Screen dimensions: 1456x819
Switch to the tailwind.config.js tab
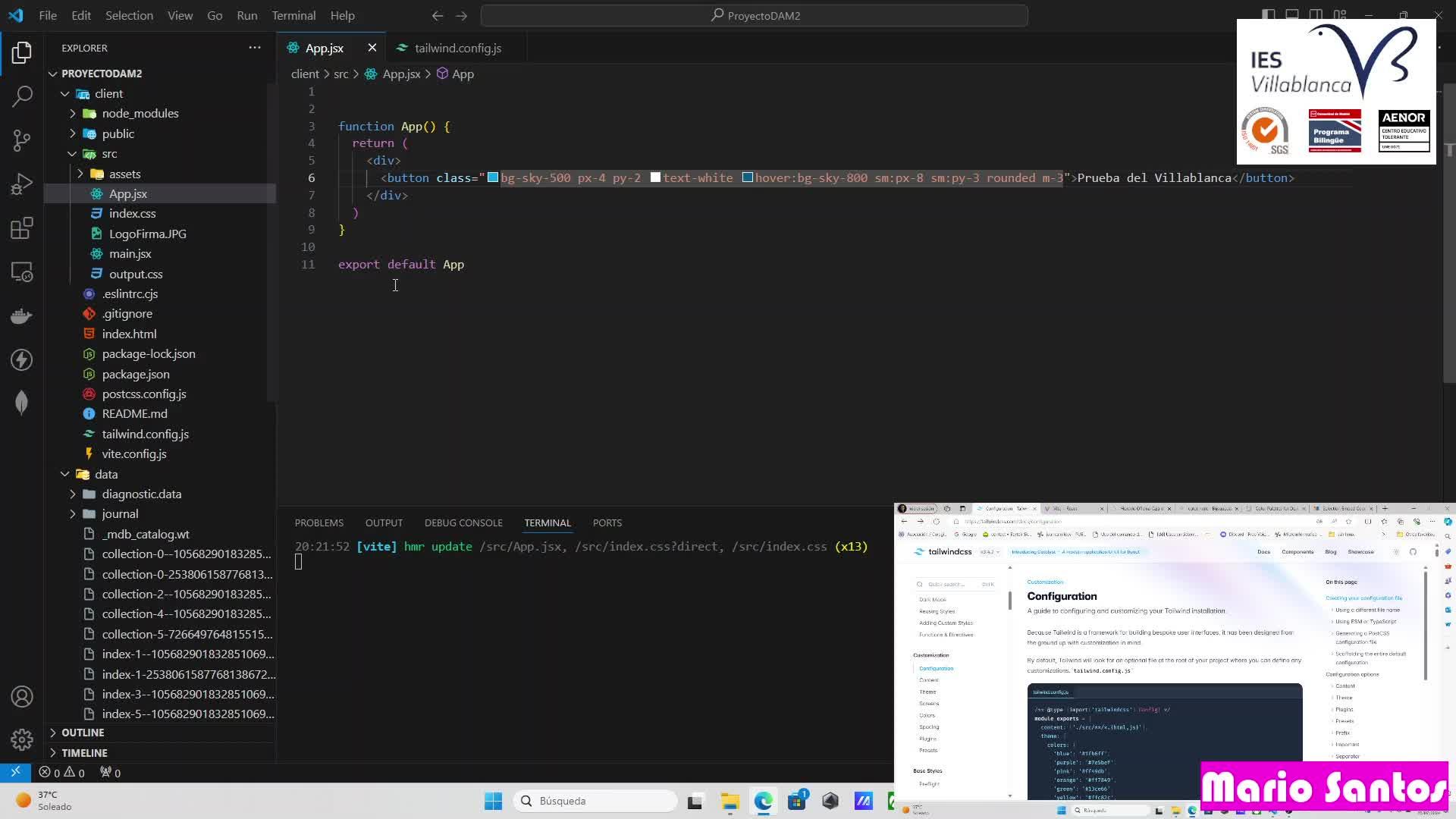coord(457,48)
